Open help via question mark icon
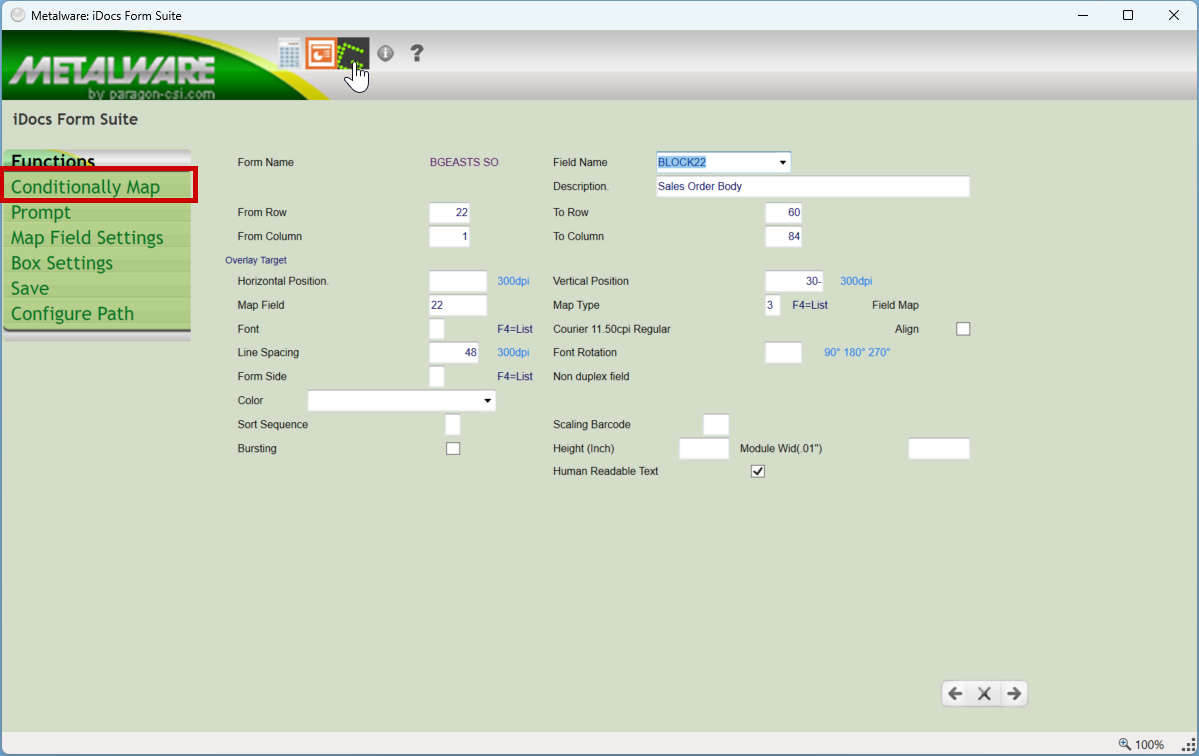 pyautogui.click(x=417, y=53)
